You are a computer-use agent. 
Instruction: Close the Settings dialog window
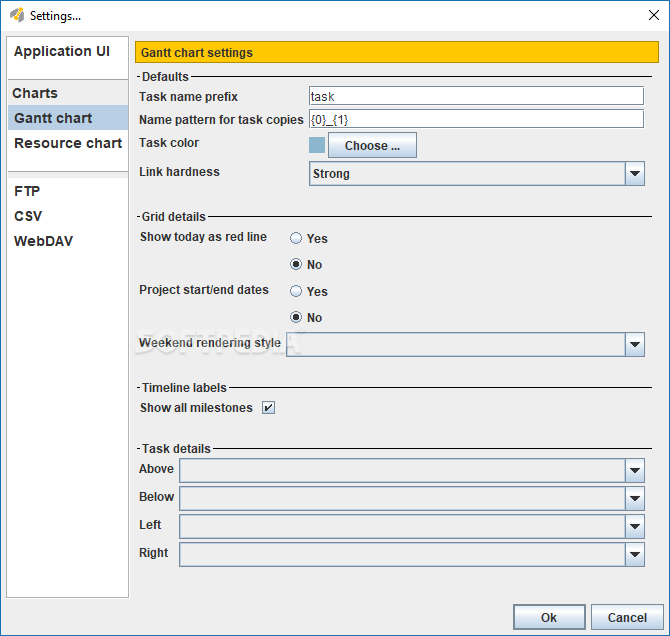point(653,15)
